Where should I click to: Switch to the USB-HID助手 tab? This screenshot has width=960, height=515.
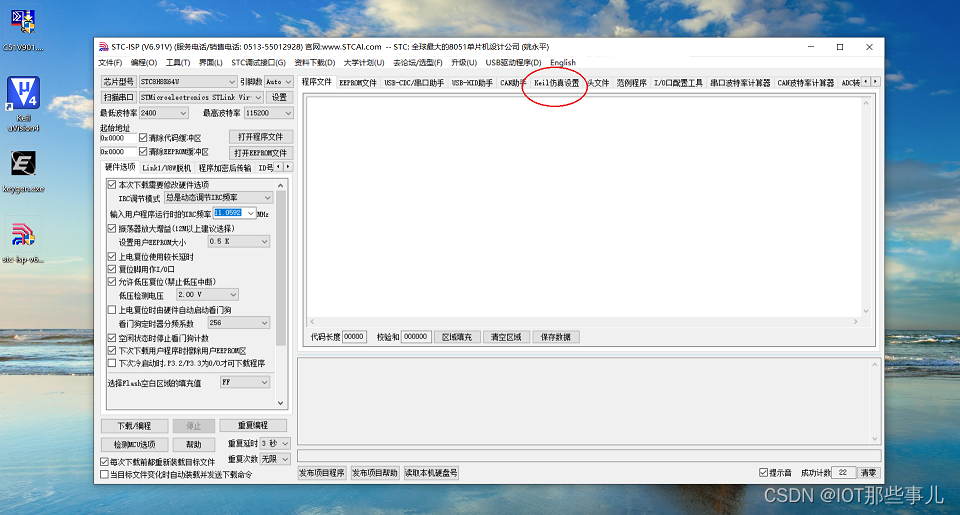point(472,83)
